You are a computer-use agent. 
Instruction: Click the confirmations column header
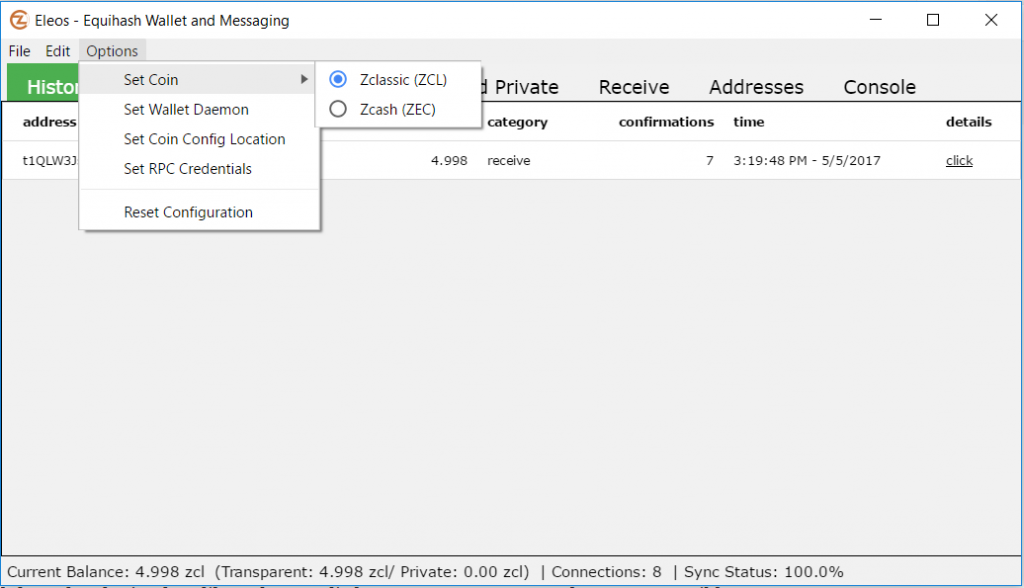coord(666,122)
